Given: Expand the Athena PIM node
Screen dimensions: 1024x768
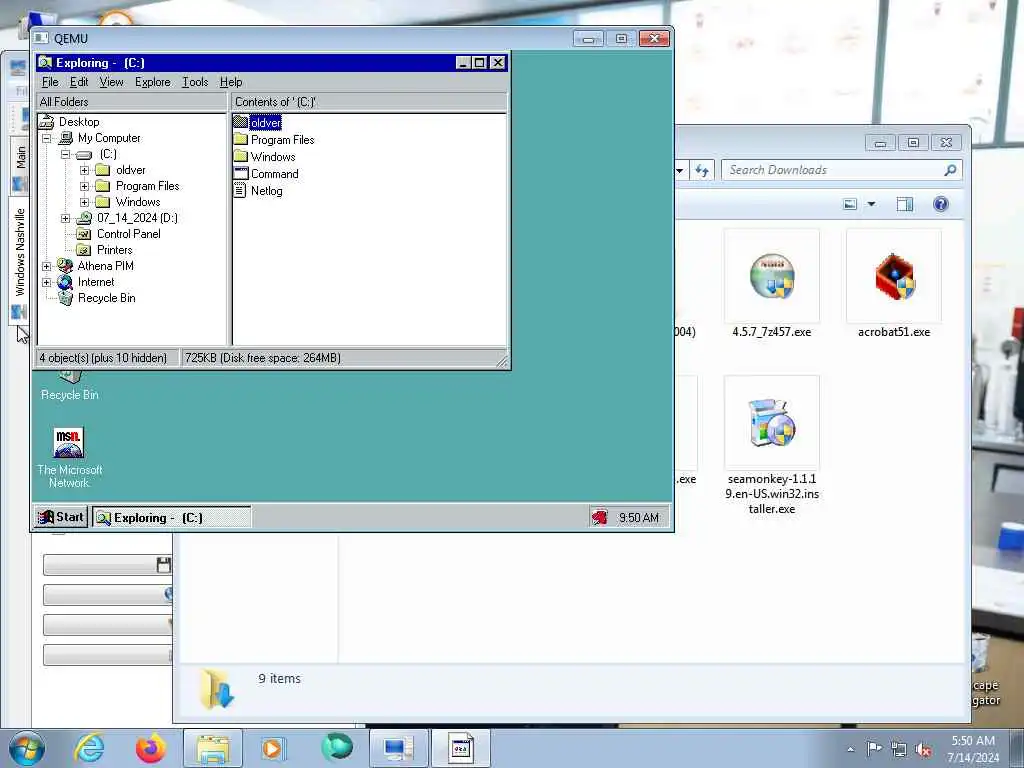Looking at the screenshot, I should (x=46, y=266).
